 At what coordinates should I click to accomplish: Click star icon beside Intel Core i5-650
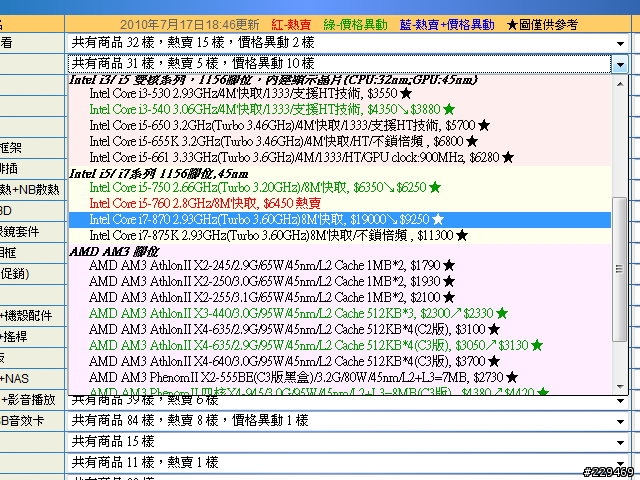(484, 125)
